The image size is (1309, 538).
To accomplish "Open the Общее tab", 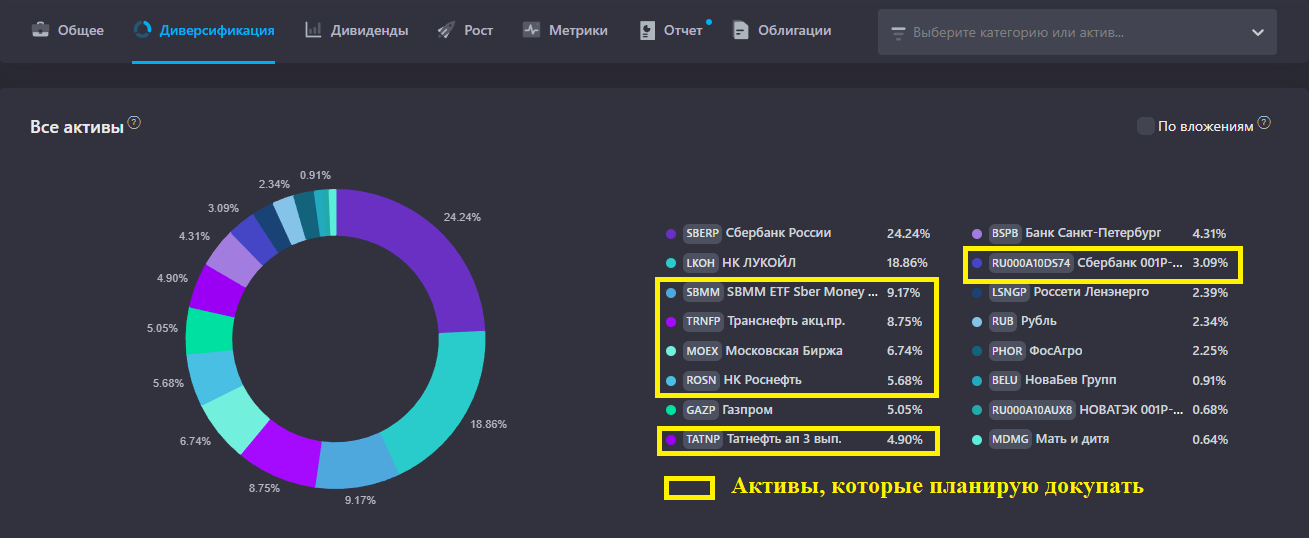I will (67, 31).
